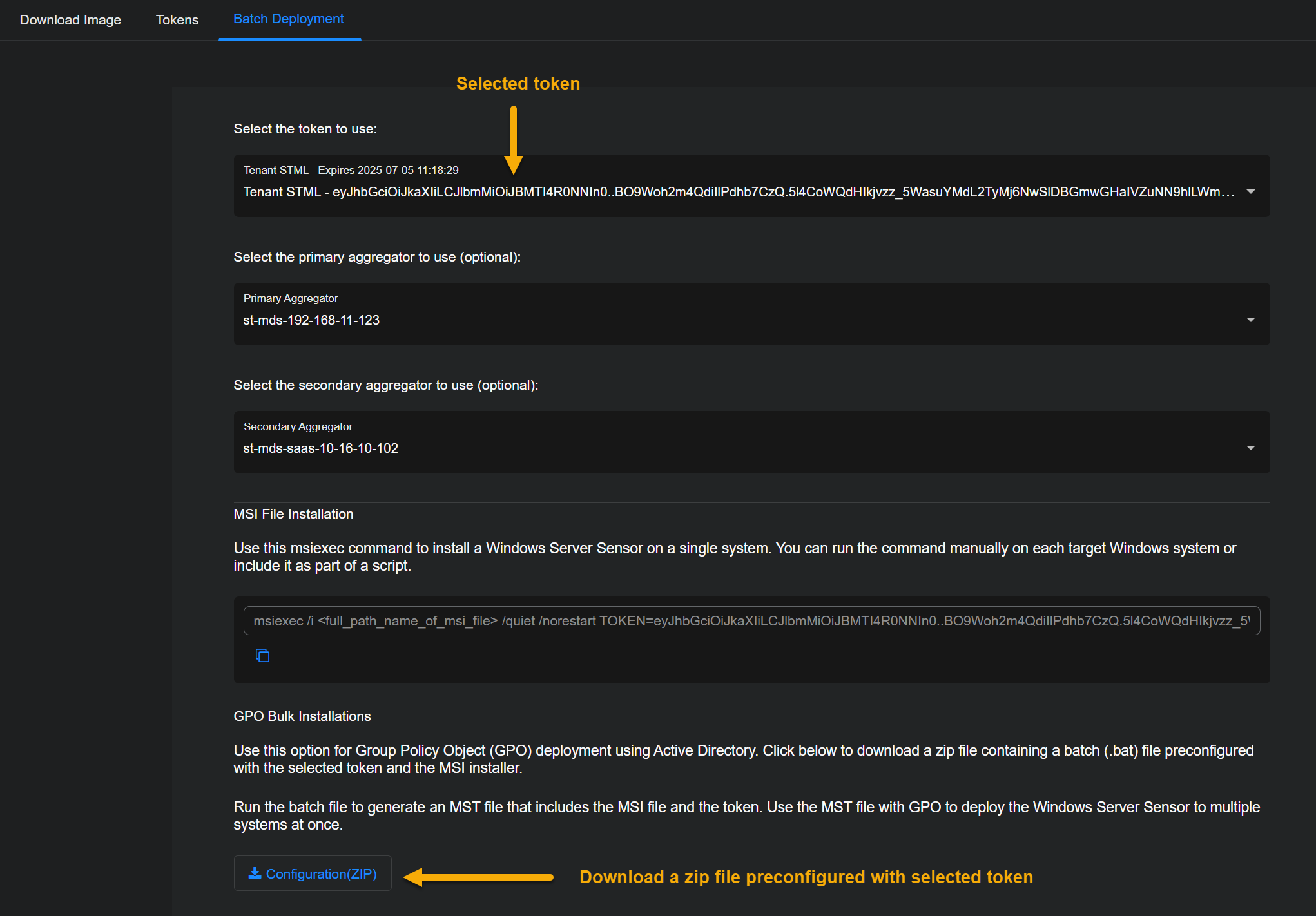Click the download icon in Configuration(ZIP)
This screenshot has width=1316, height=916.
click(x=255, y=873)
